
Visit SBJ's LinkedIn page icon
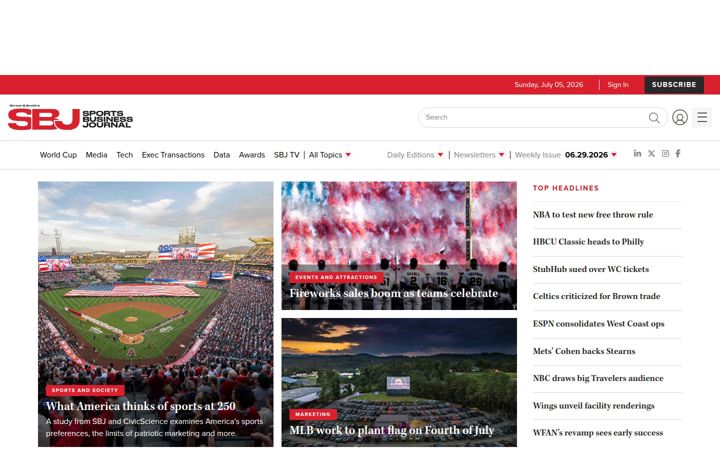pyautogui.click(x=637, y=153)
